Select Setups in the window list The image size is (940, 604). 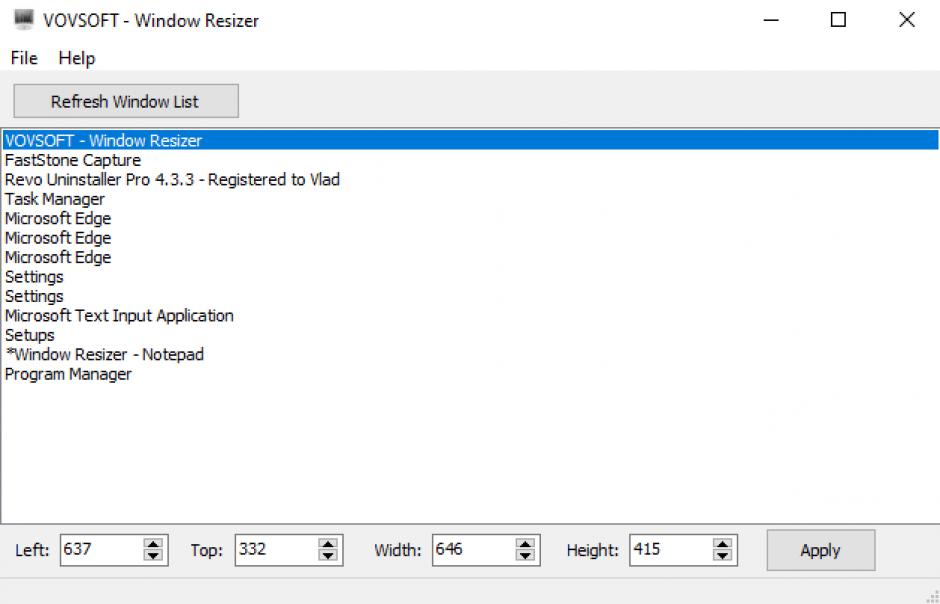point(470,335)
